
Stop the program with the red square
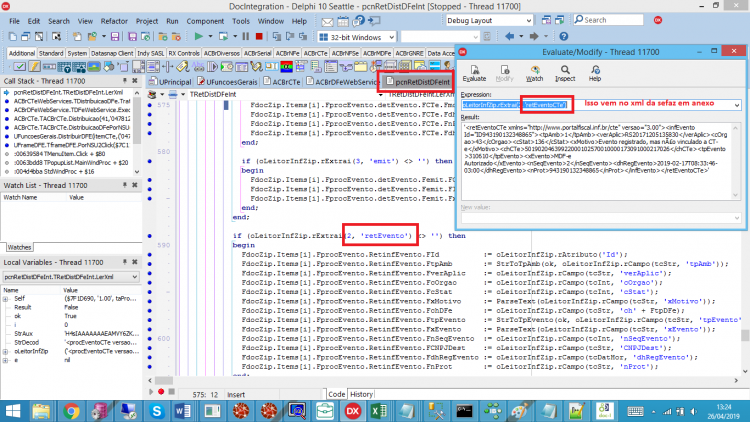pyautogui.click(x=259, y=36)
